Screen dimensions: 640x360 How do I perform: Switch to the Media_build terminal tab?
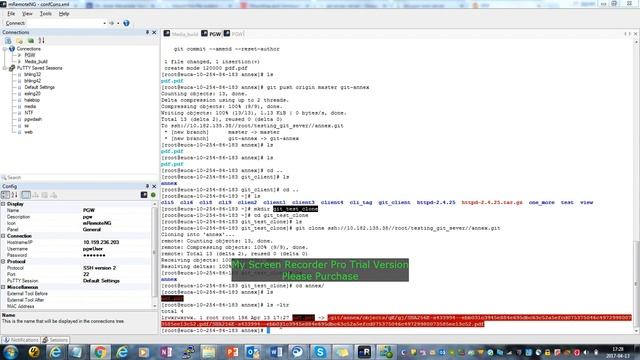[181, 34]
